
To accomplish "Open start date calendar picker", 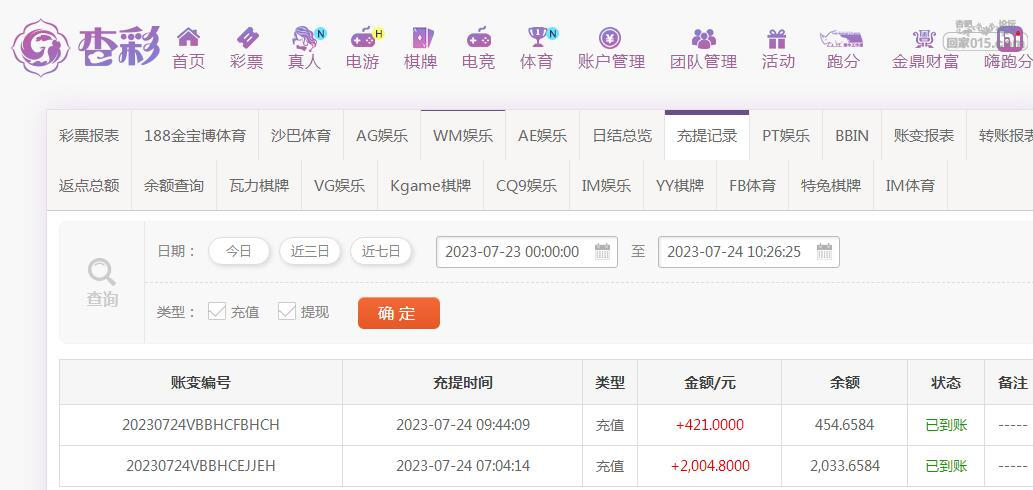I will pyautogui.click(x=602, y=252).
